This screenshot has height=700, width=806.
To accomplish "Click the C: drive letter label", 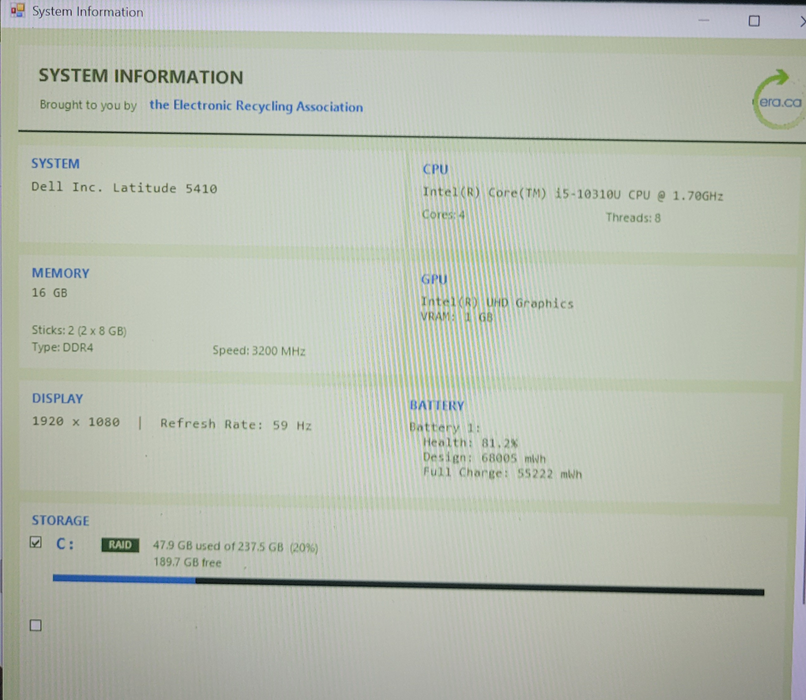I will click(65, 544).
